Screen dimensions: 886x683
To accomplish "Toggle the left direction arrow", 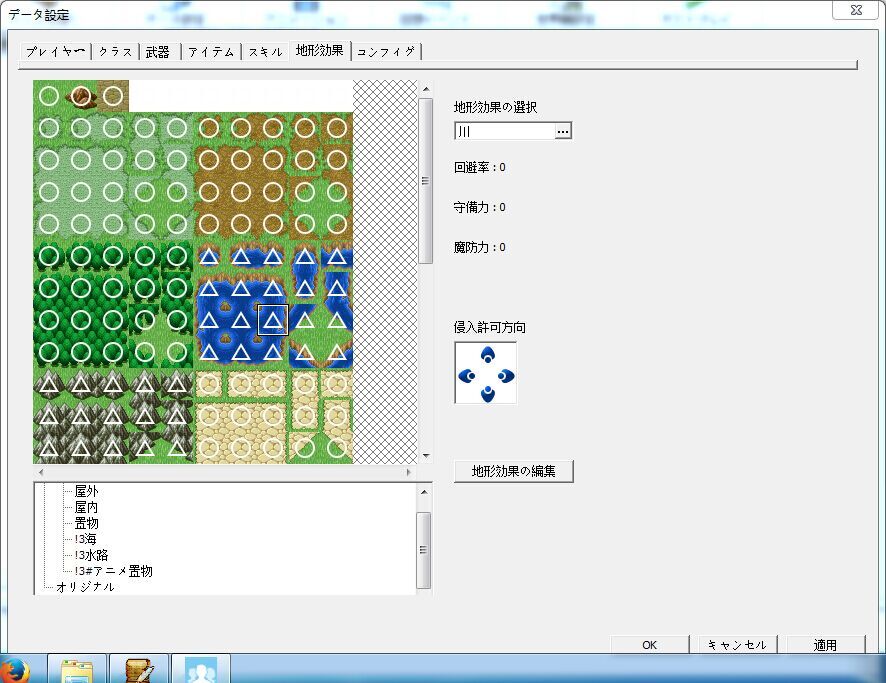I will [467, 375].
